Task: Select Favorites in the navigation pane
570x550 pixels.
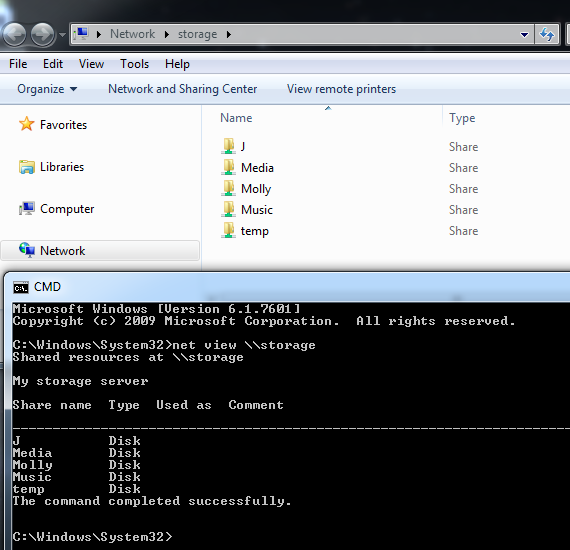Action: [63, 125]
